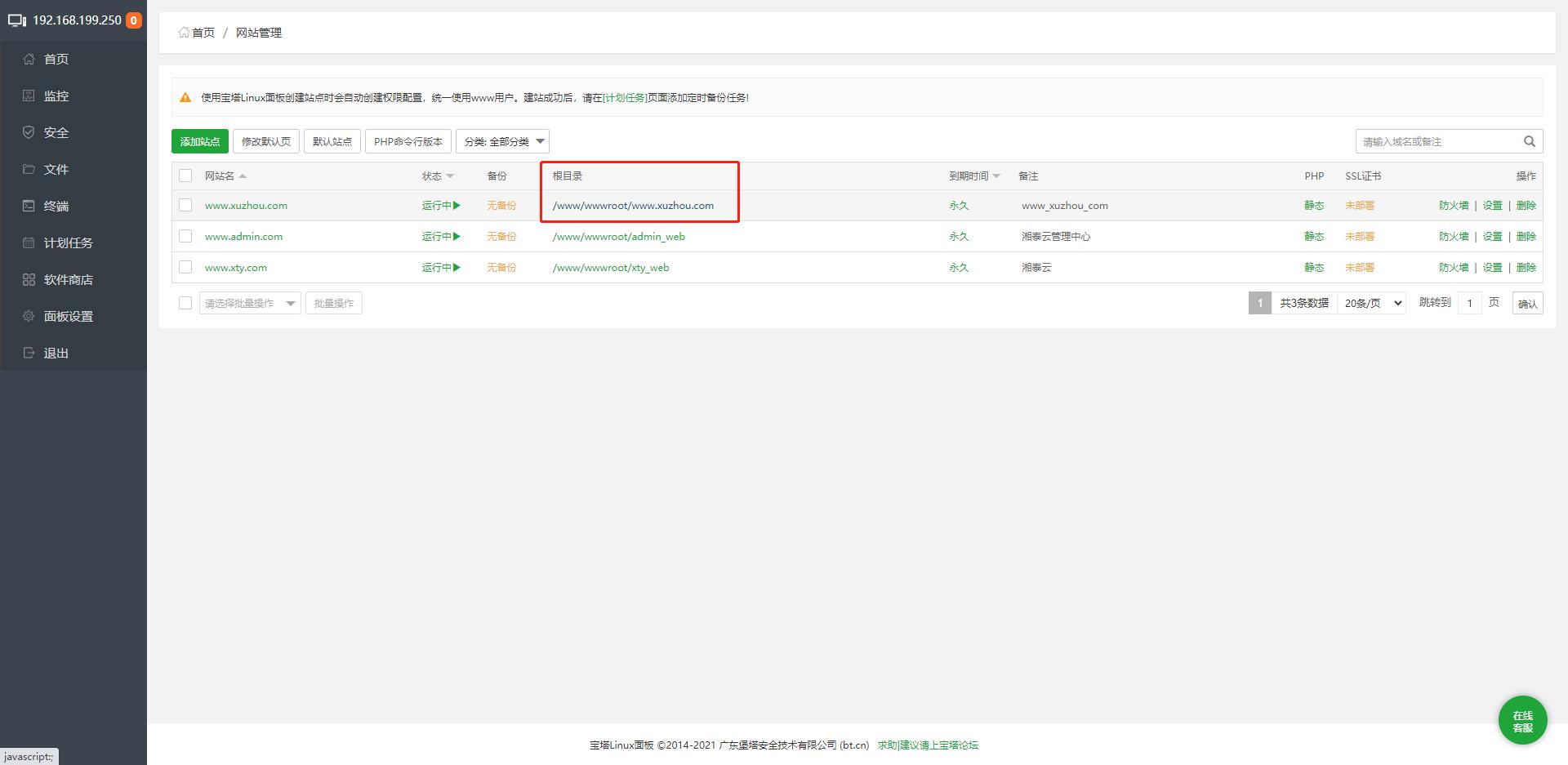
Task: Click the 确认 jump button
Action: [1527, 303]
